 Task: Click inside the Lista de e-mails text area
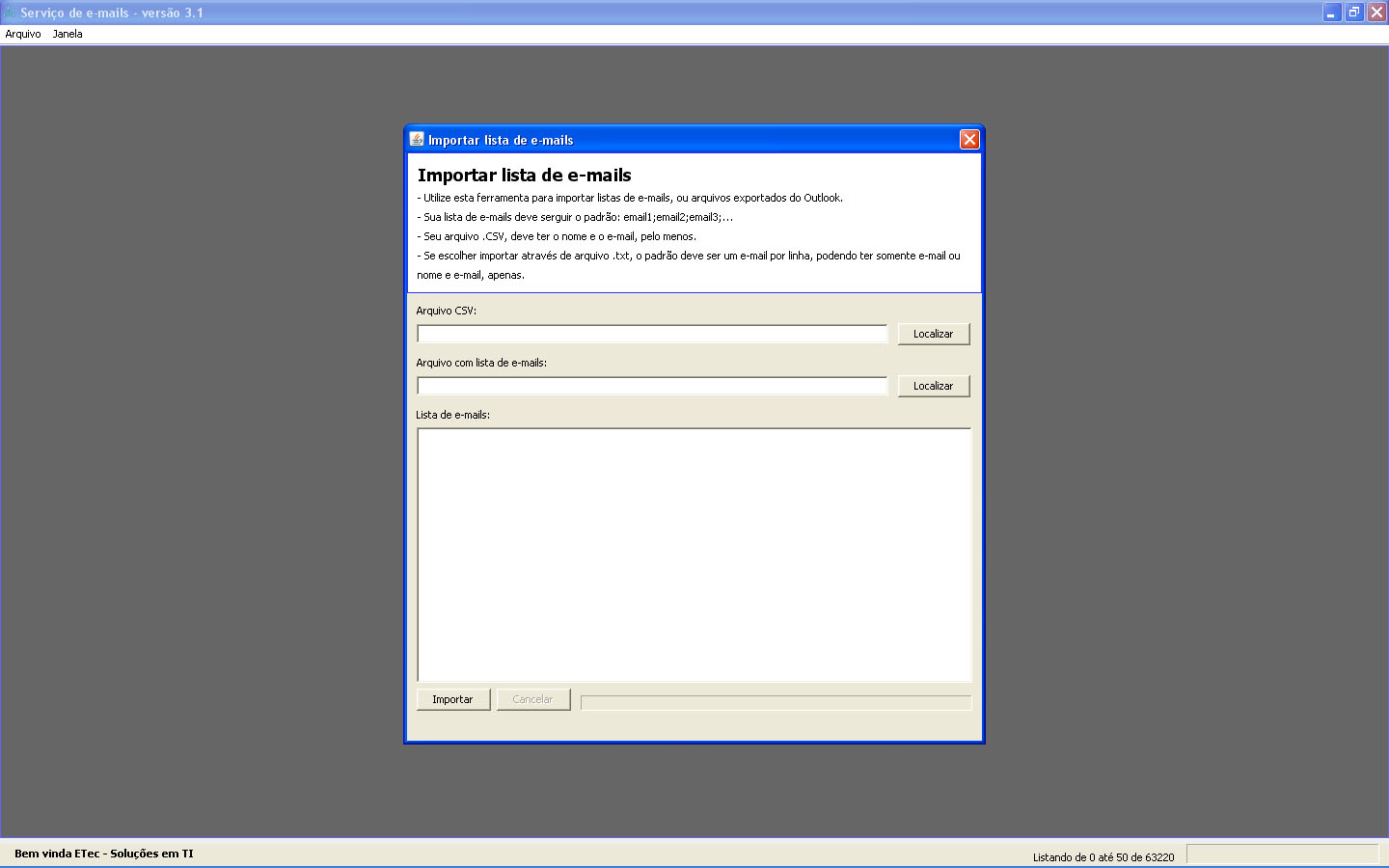click(x=694, y=555)
